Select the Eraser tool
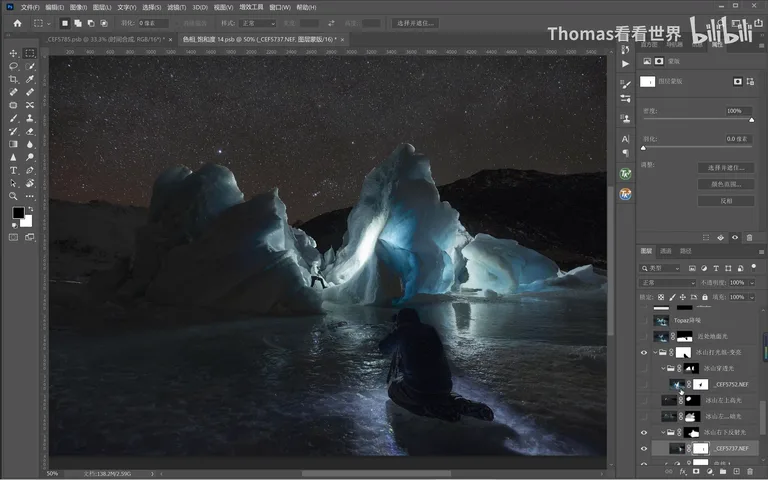Screen dimensions: 768x480 pos(30,131)
